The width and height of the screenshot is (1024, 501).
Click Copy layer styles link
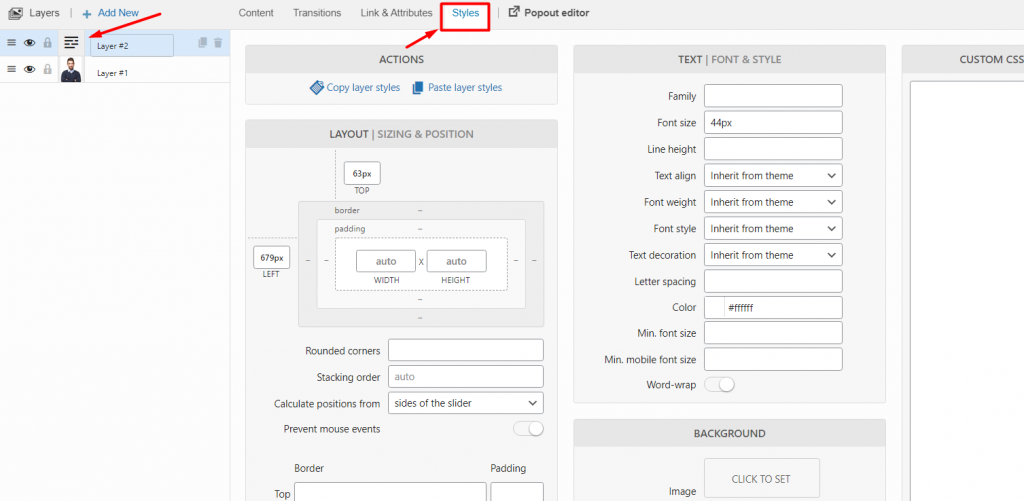click(x=363, y=88)
